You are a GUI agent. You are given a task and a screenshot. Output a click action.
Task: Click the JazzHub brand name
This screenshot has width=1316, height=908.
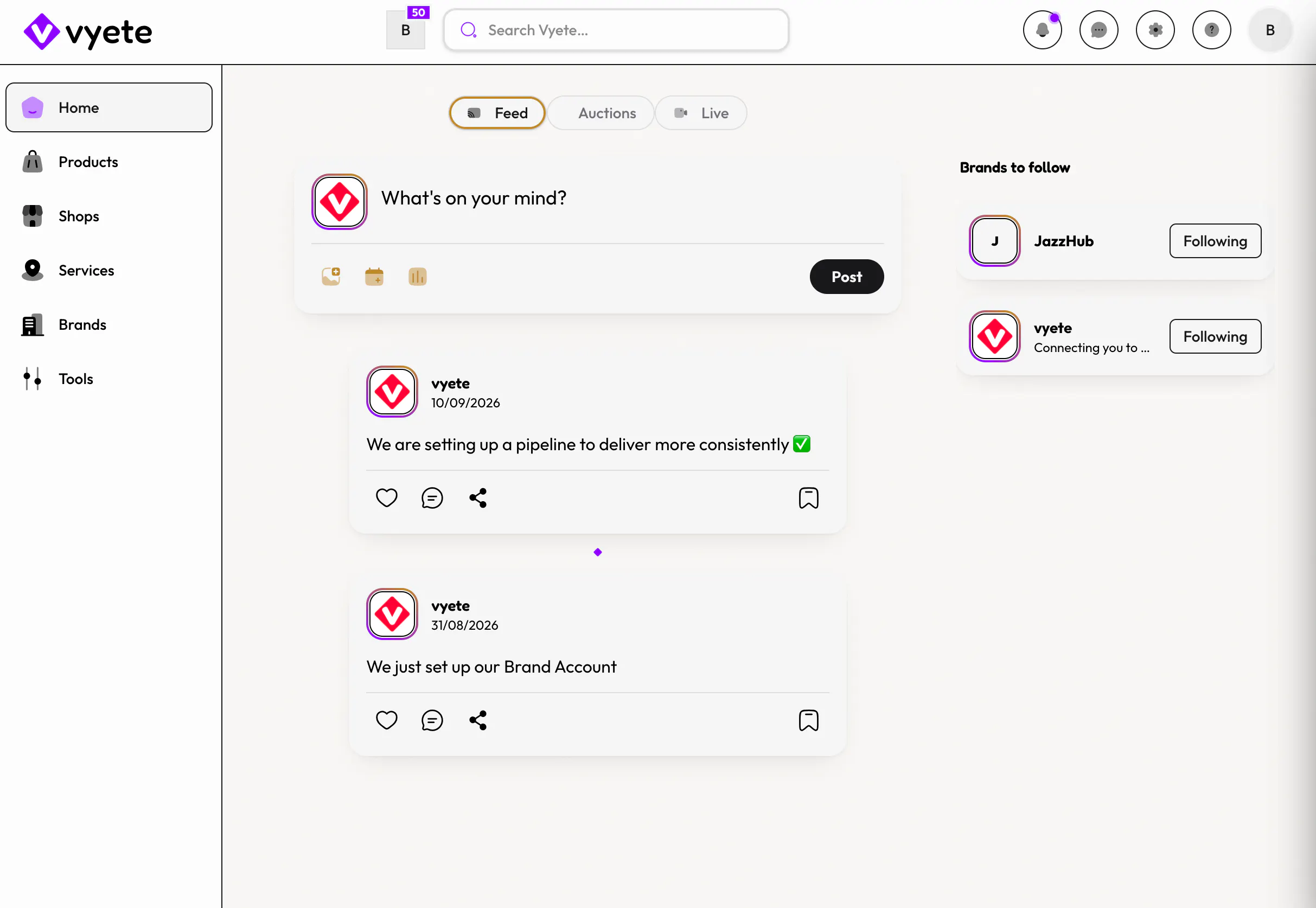click(1064, 241)
